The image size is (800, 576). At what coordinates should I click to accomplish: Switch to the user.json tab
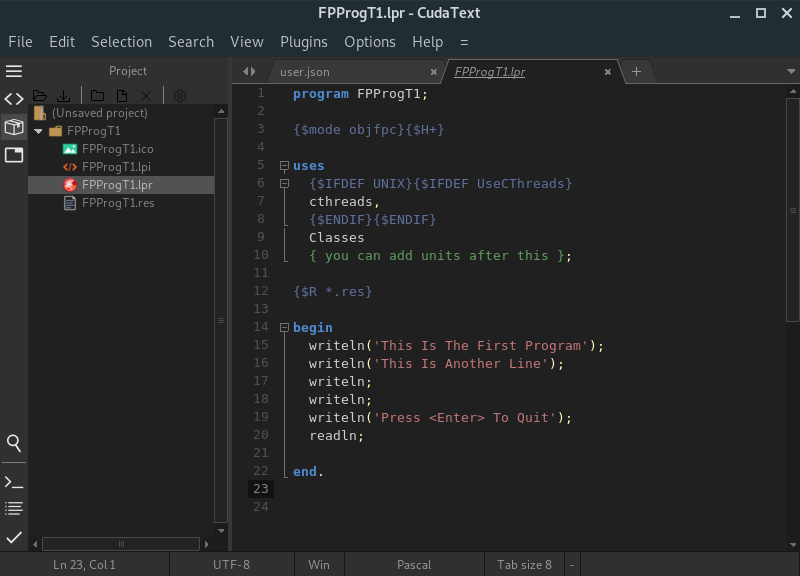pyautogui.click(x=305, y=71)
